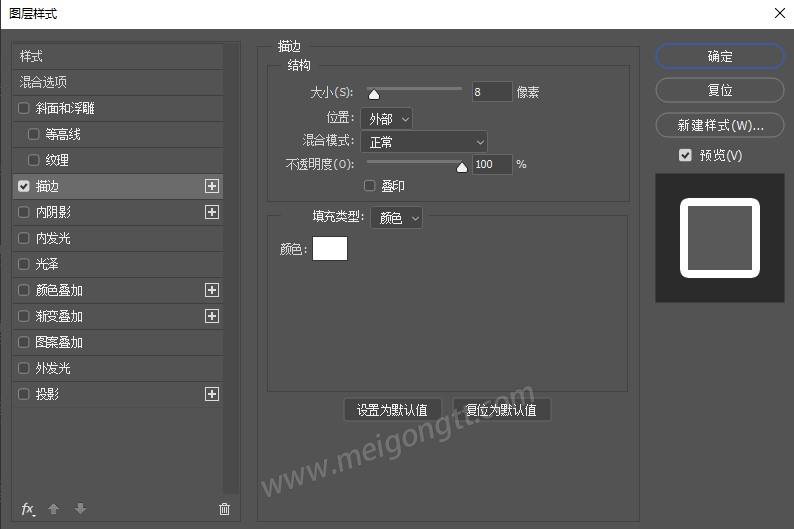Enable the 颜色叠加 checkbox
This screenshot has height=529, width=794.
point(23,290)
